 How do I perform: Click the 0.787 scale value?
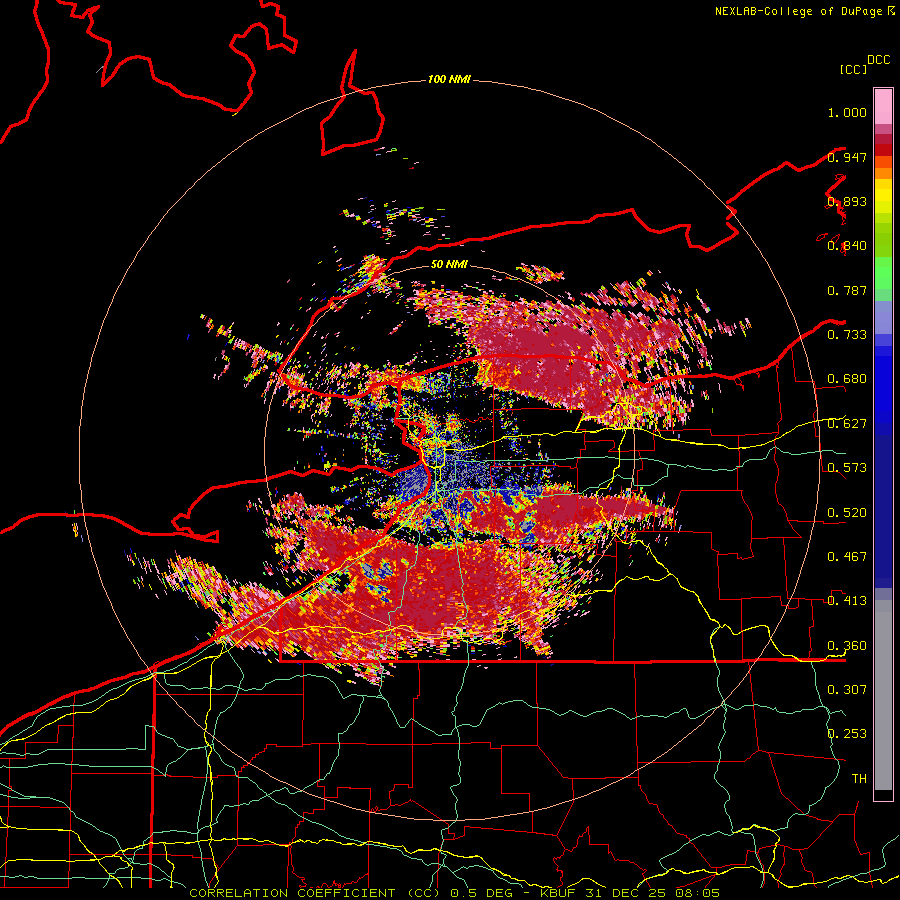coord(847,290)
